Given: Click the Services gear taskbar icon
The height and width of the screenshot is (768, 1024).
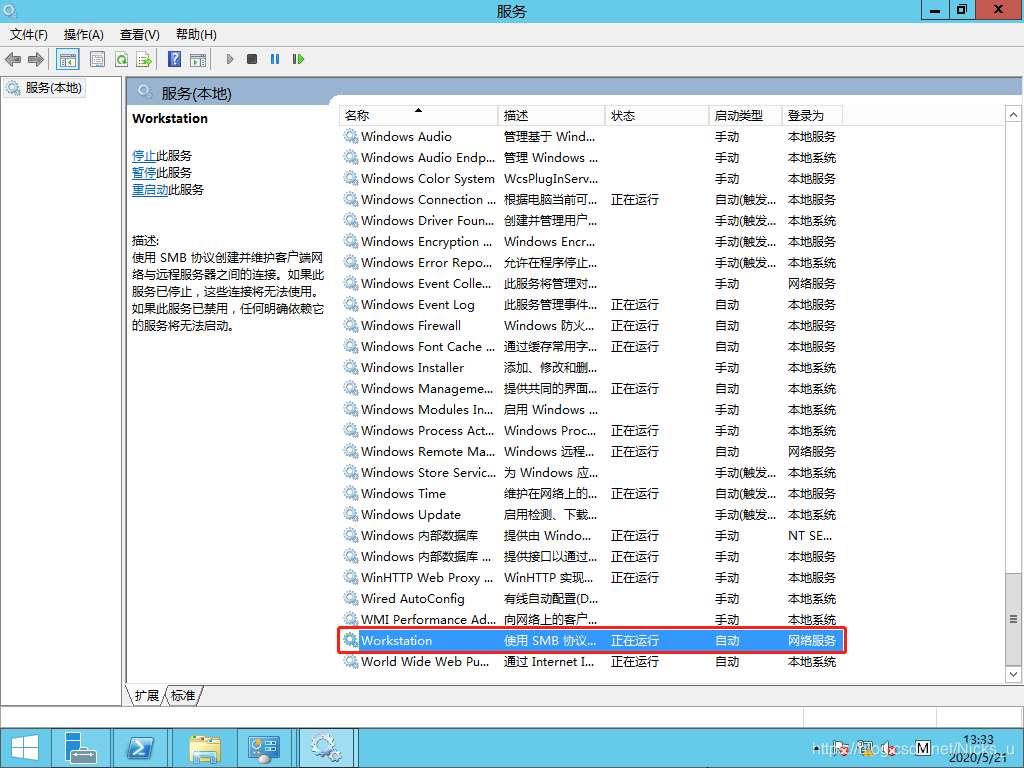Looking at the screenshot, I should [x=325, y=748].
